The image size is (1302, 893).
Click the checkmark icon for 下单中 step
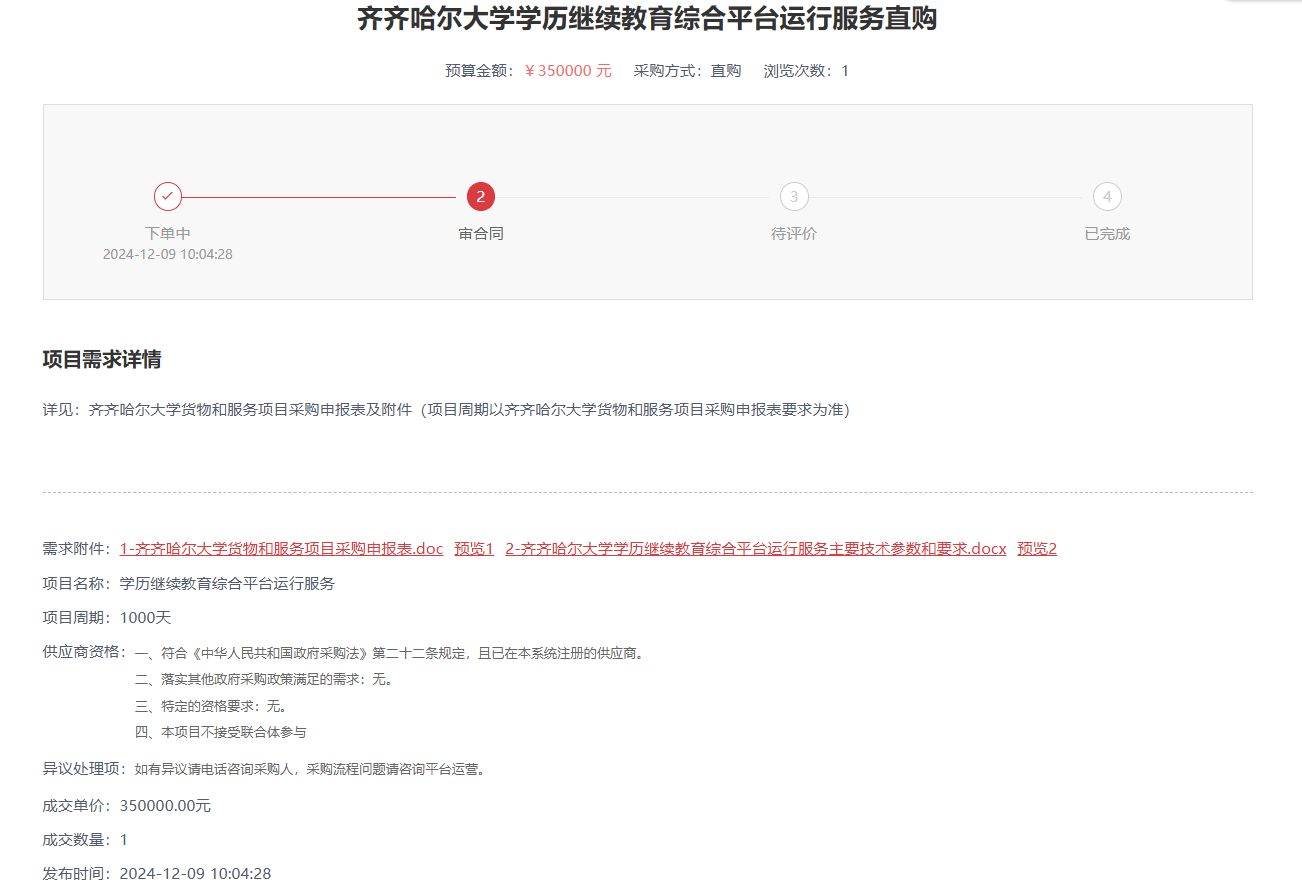(168, 197)
